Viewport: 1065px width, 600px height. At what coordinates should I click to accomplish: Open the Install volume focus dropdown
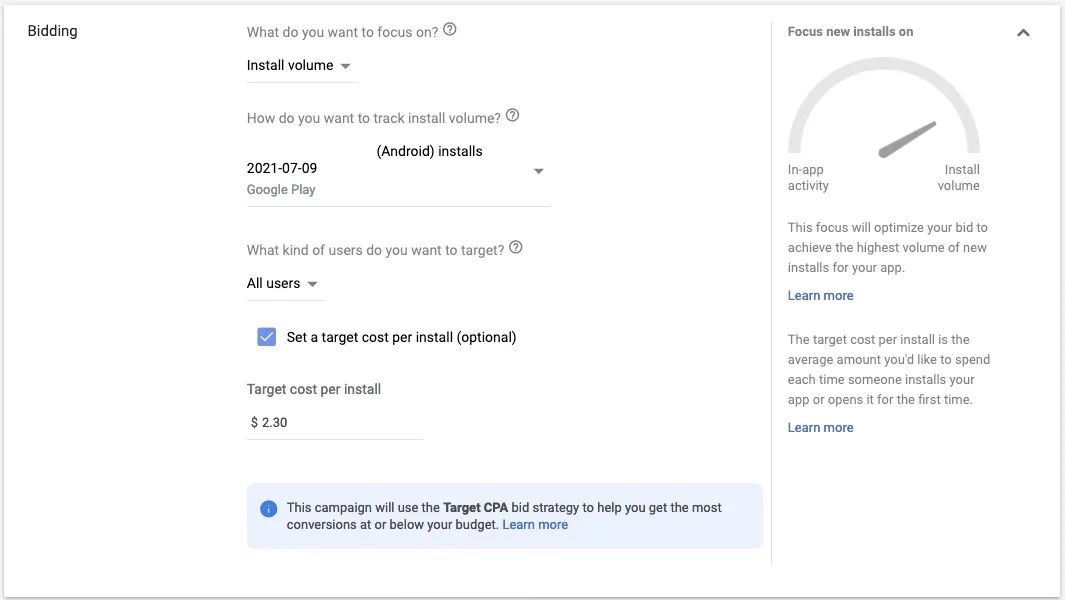tap(300, 66)
